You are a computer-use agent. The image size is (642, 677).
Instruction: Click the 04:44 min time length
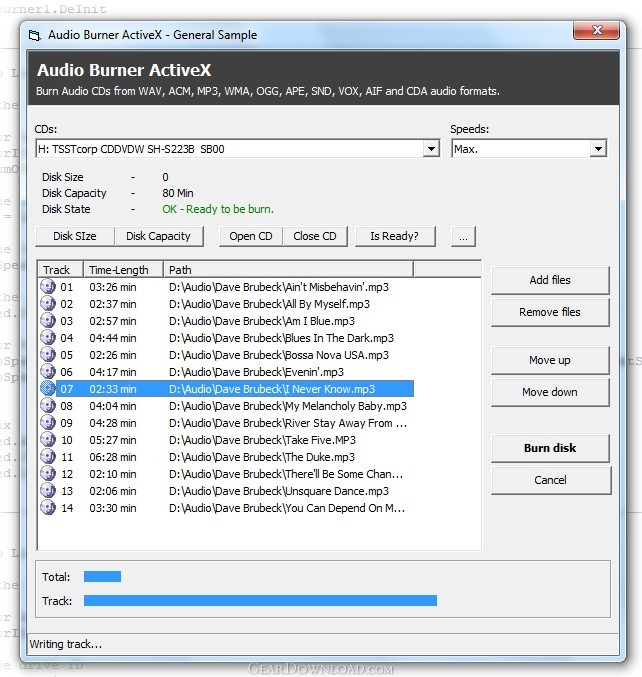113,338
